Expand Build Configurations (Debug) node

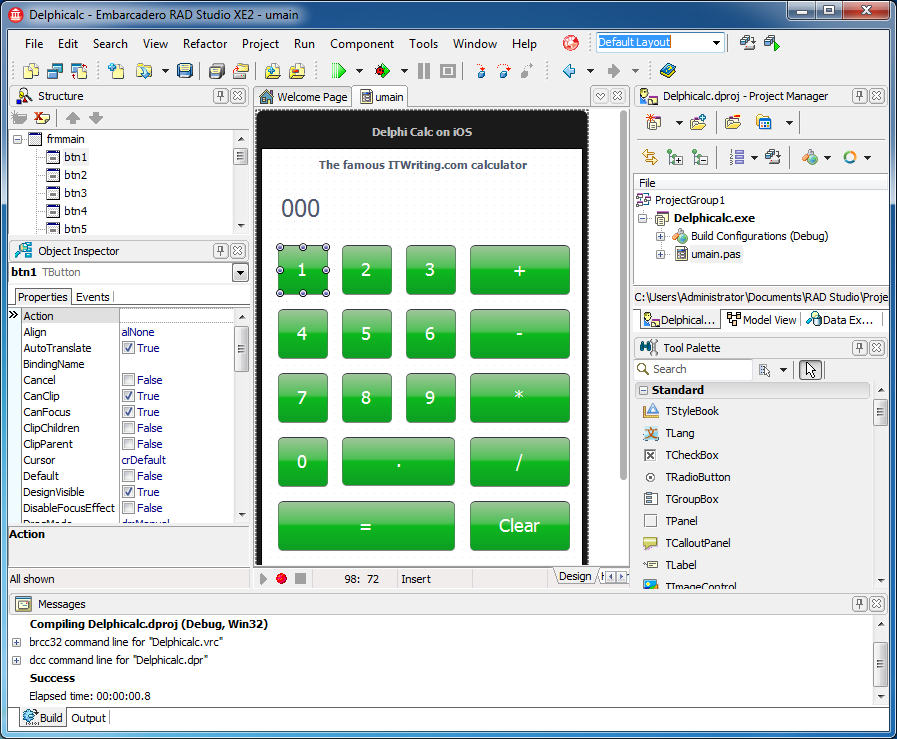(x=660, y=236)
